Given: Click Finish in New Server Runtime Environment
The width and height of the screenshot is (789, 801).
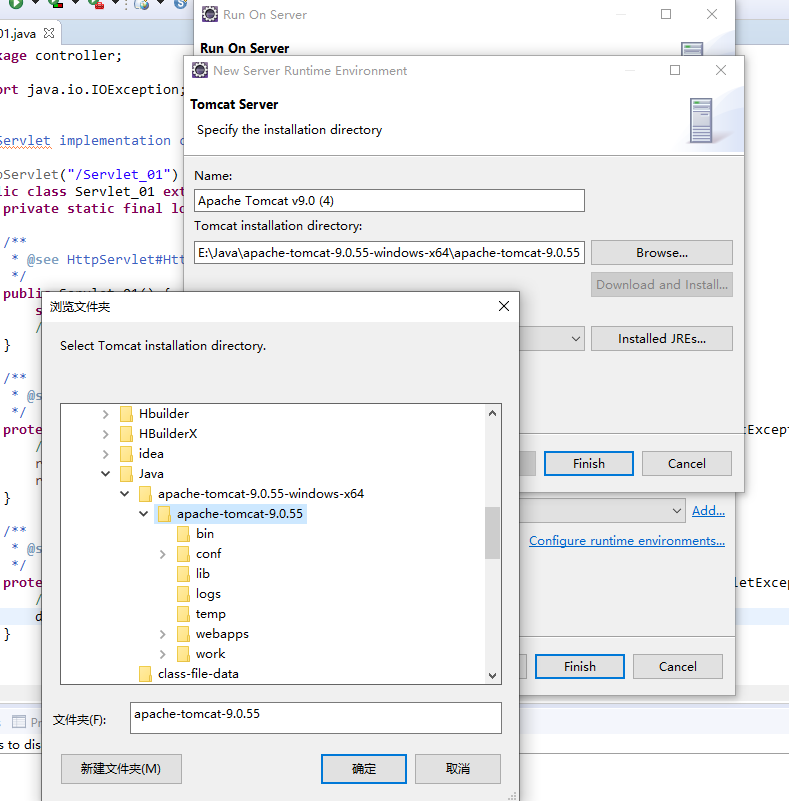Looking at the screenshot, I should (x=588, y=463).
